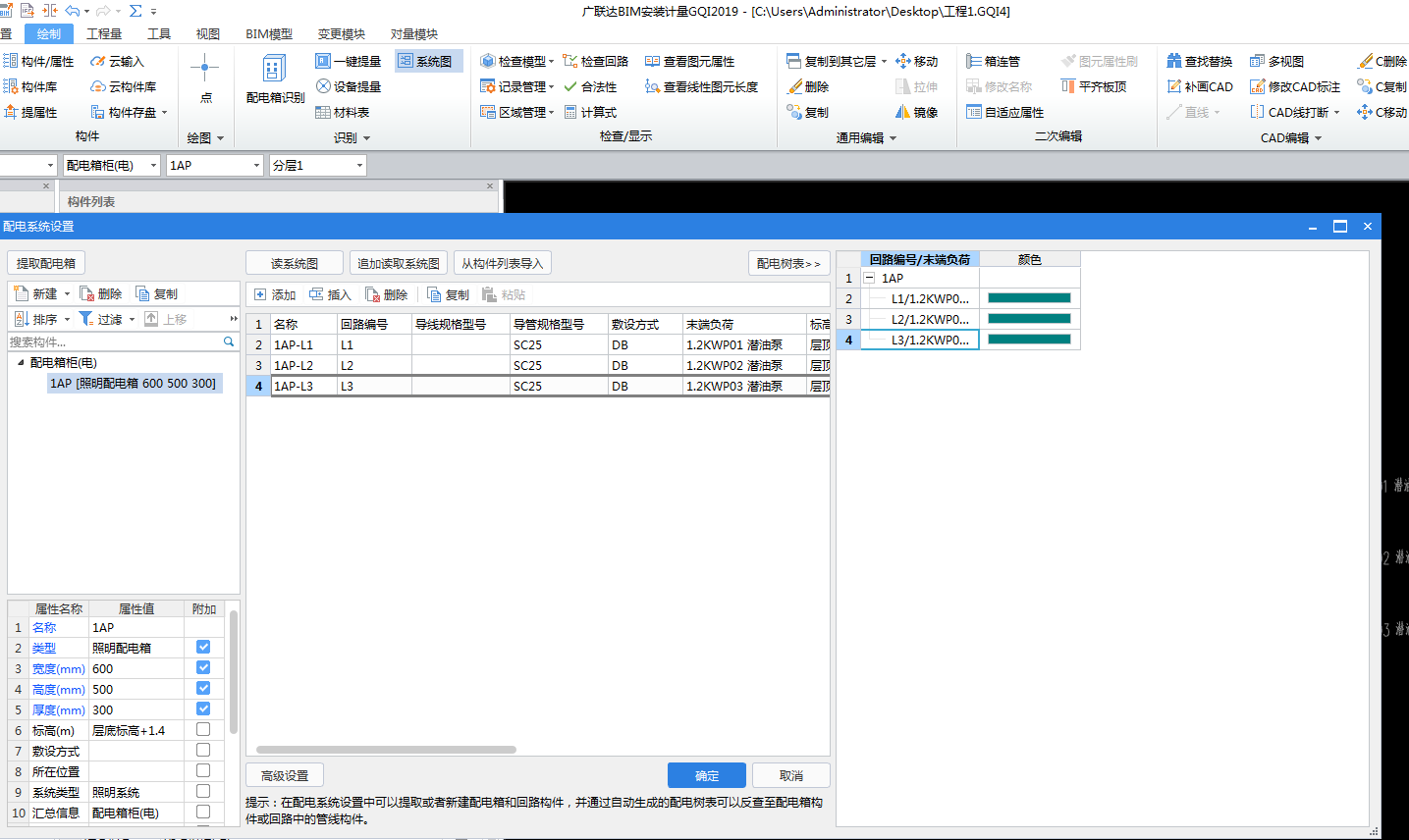Pick the color swatch for L1/1.2KWP0
1409x840 pixels.
1029,298
